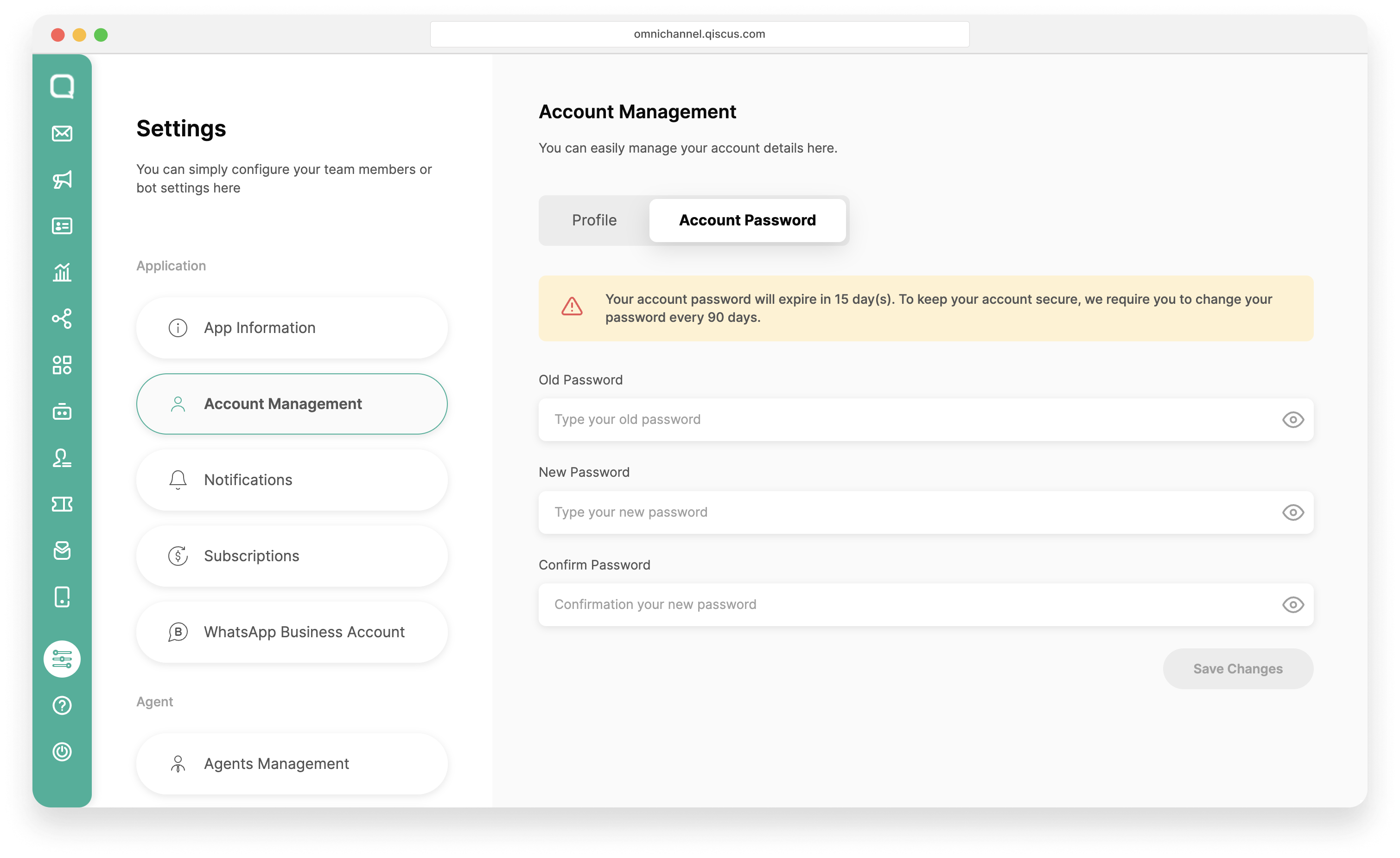This screenshot has height=858, width=1400.
Task: Open the contacts card icon in the sidebar
Action: point(62,226)
